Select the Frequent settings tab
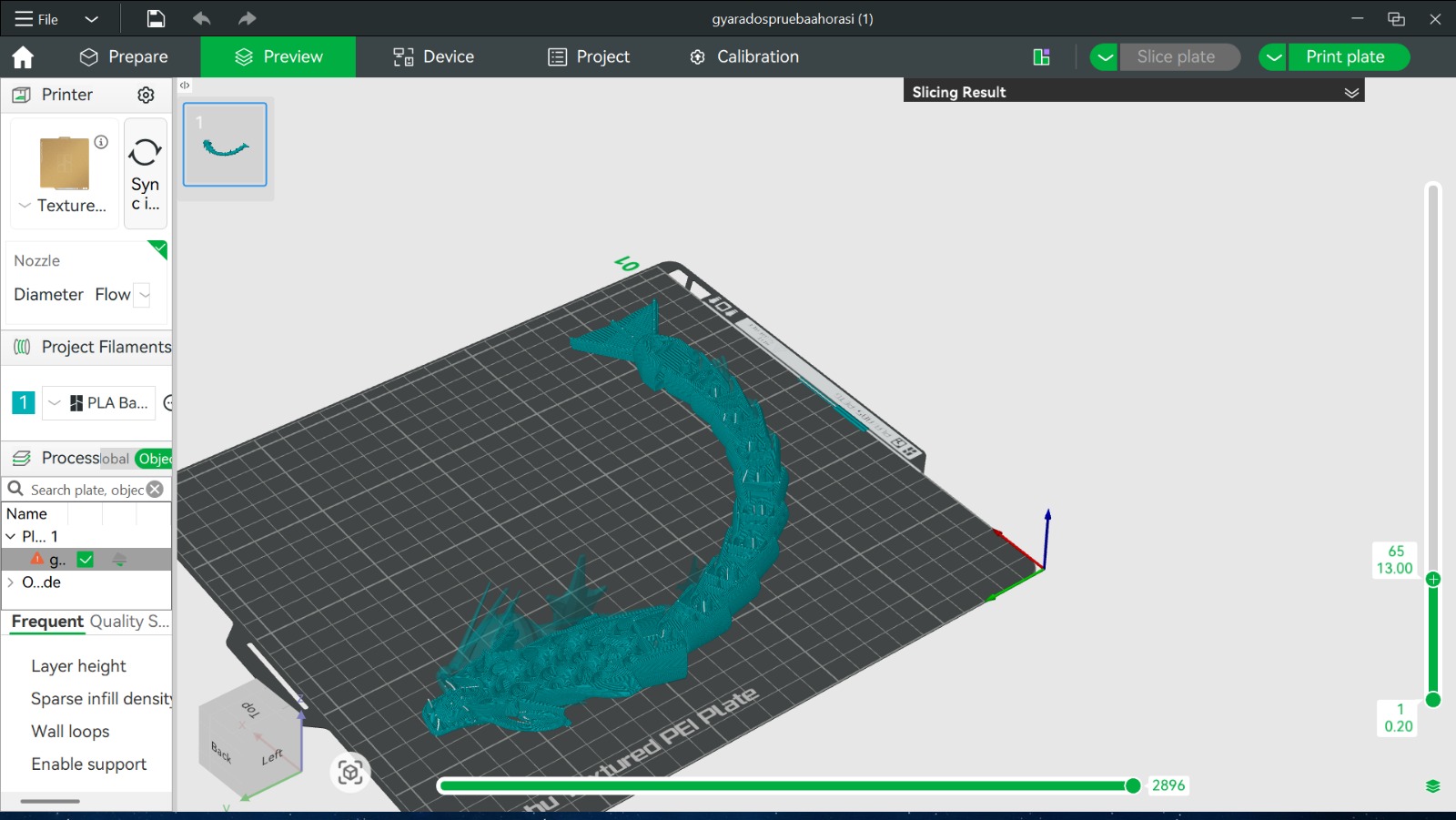 click(x=47, y=622)
